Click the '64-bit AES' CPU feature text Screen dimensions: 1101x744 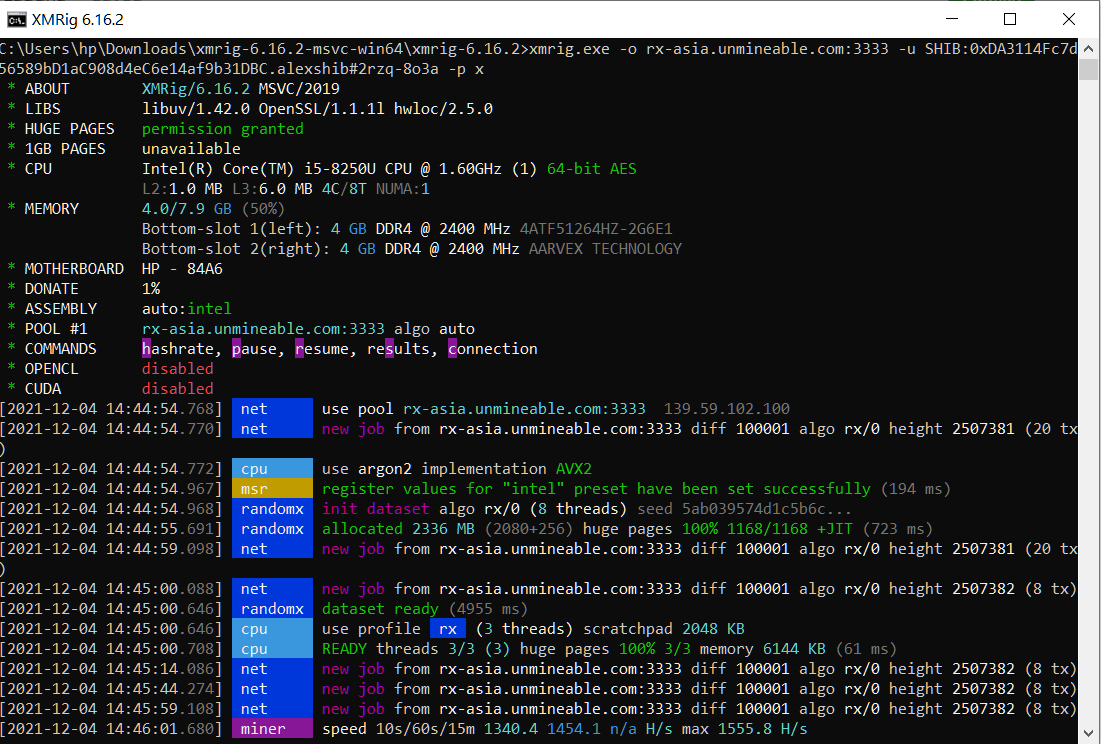[x=591, y=169]
